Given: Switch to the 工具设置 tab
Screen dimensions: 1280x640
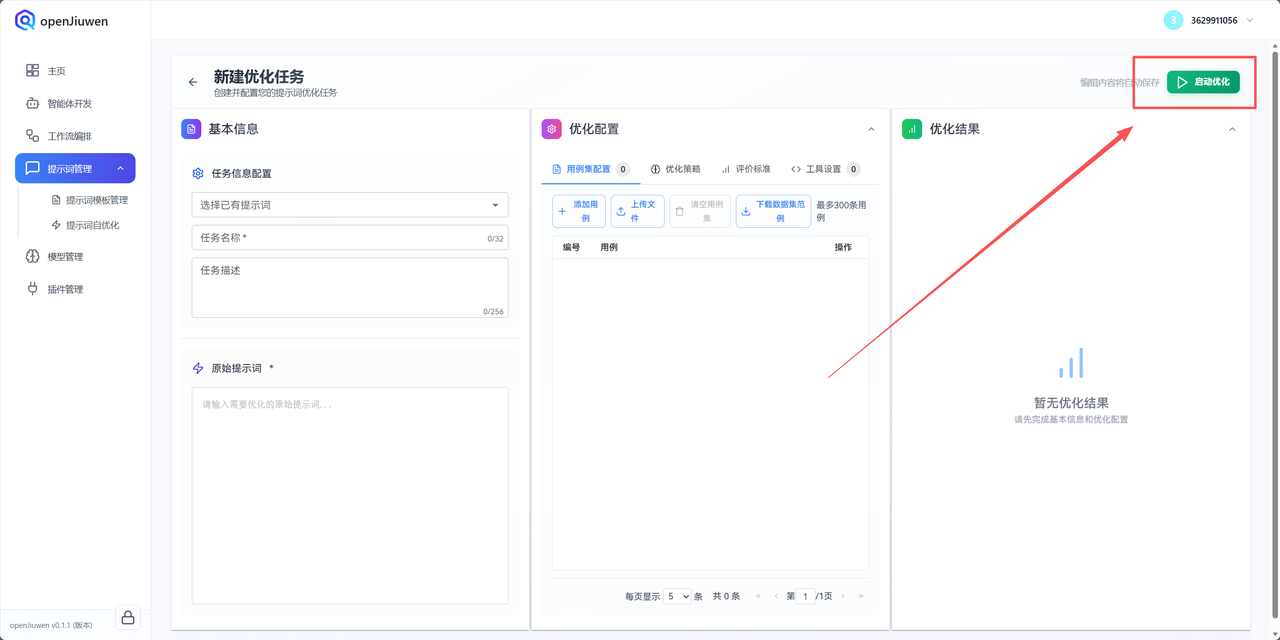Looking at the screenshot, I should pyautogui.click(x=825, y=169).
